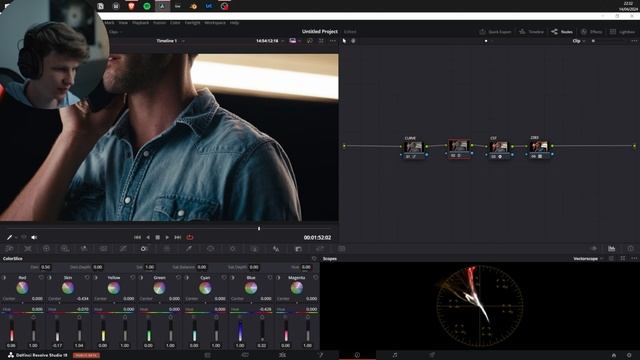The width and height of the screenshot is (640, 360).
Task: Open node graph options three-dot menu
Action: [x=634, y=41]
